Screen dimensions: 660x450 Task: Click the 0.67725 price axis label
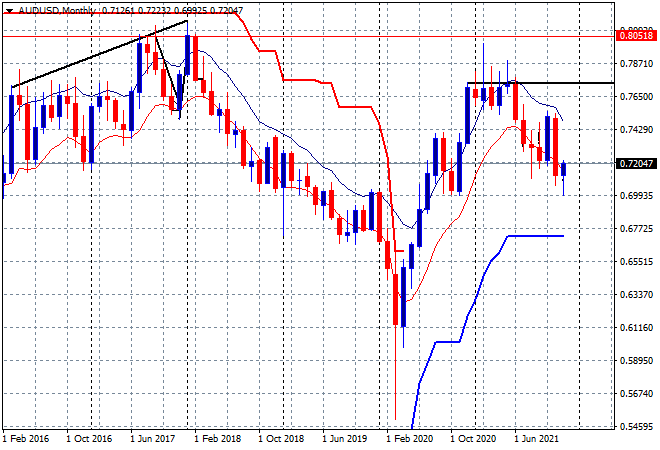pyautogui.click(x=636, y=229)
